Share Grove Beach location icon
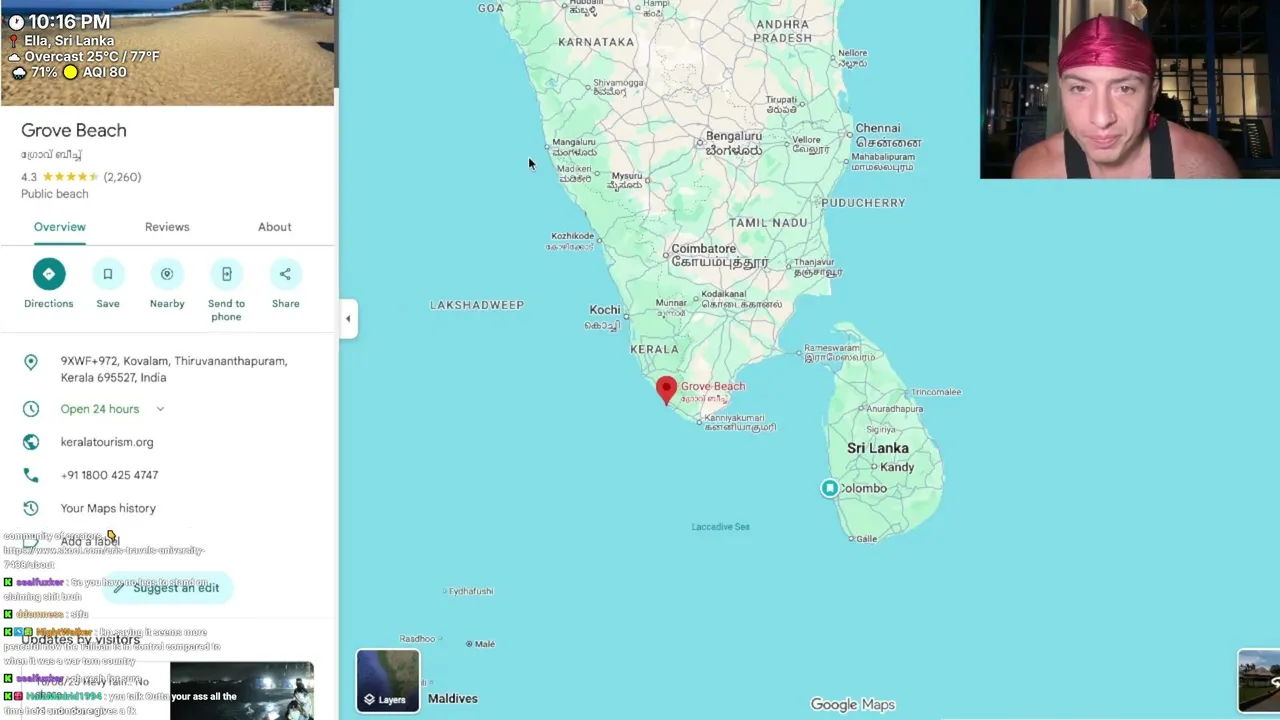The height and width of the screenshot is (720, 1280). coord(285,274)
